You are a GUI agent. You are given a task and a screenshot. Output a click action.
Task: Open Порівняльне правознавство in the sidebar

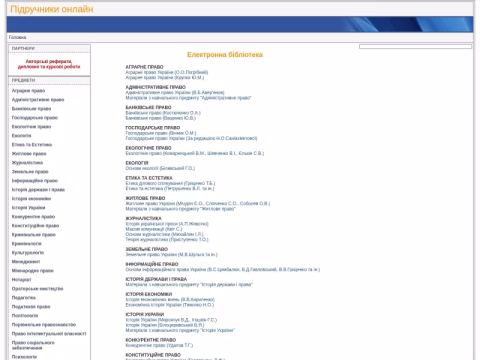click(44, 325)
